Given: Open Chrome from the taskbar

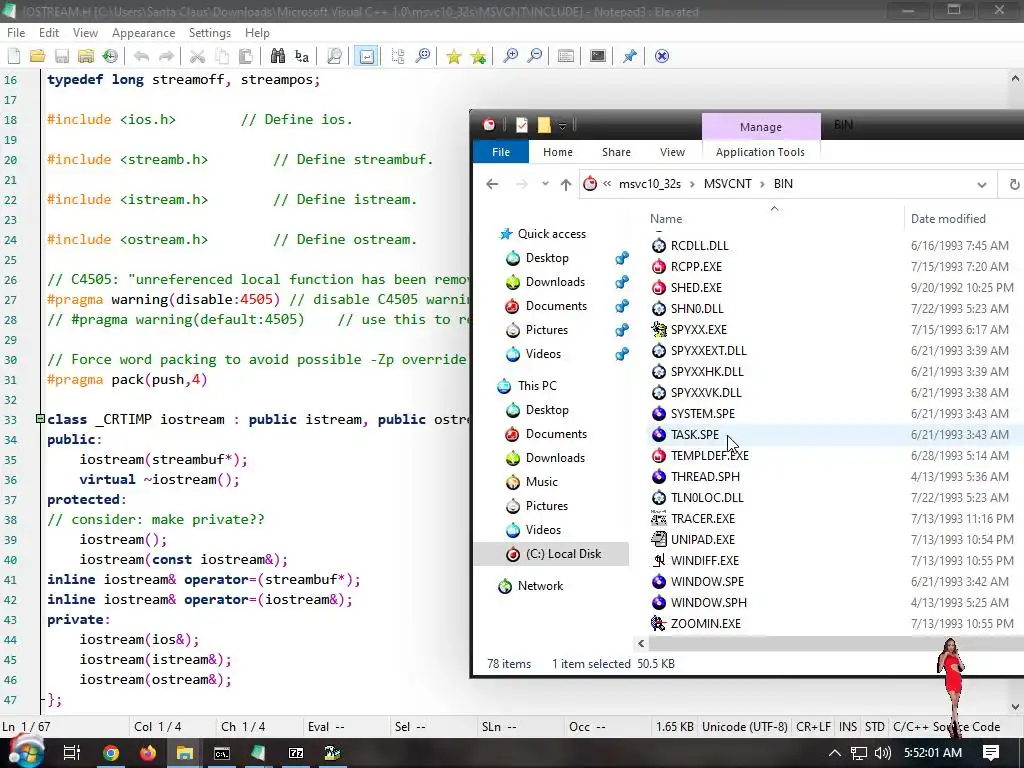Looking at the screenshot, I should tap(111, 753).
